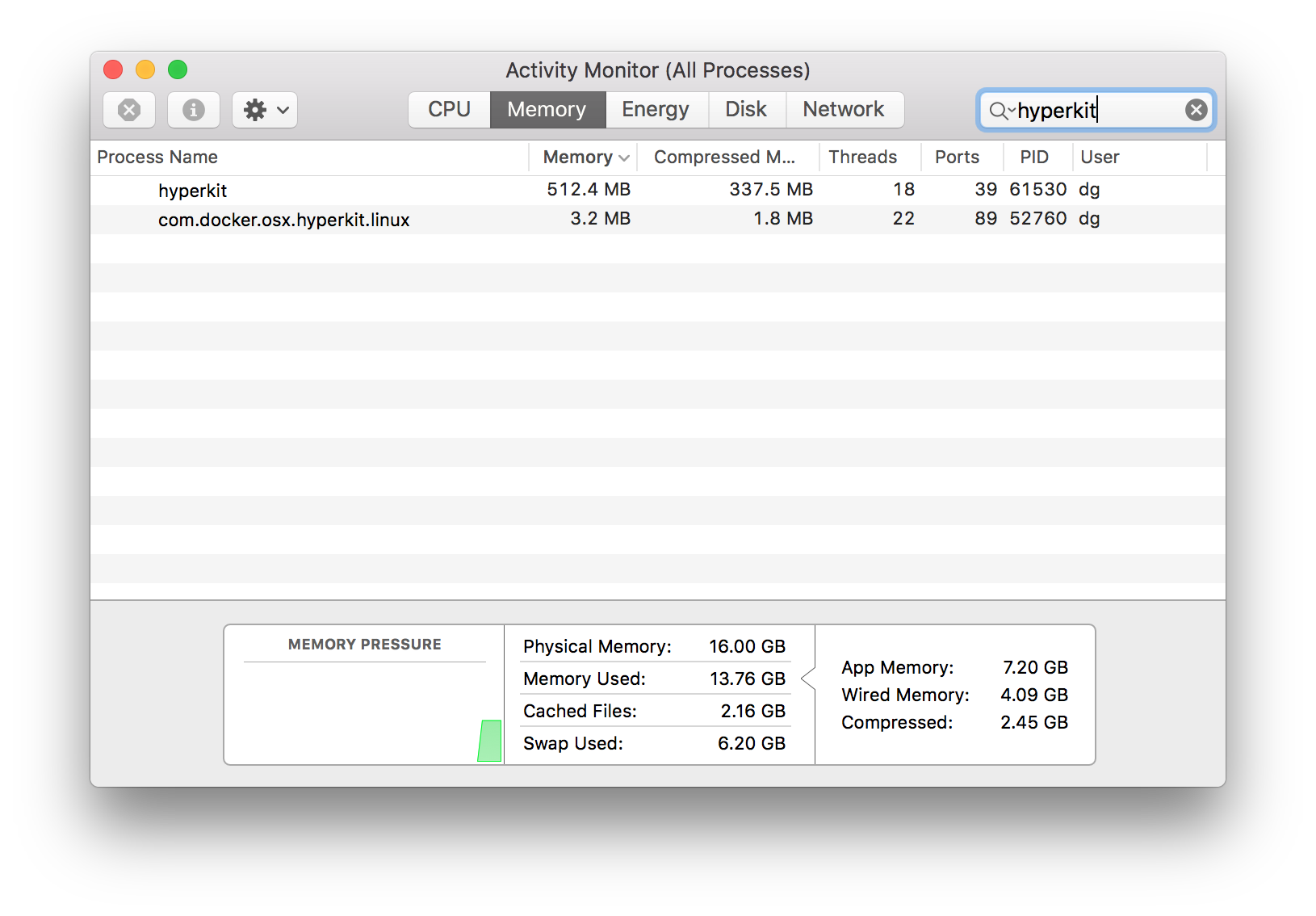Click the Wired Memory 4.09 GB value
The height and width of the screenshot is (916, 1316).
[1034, 695]
